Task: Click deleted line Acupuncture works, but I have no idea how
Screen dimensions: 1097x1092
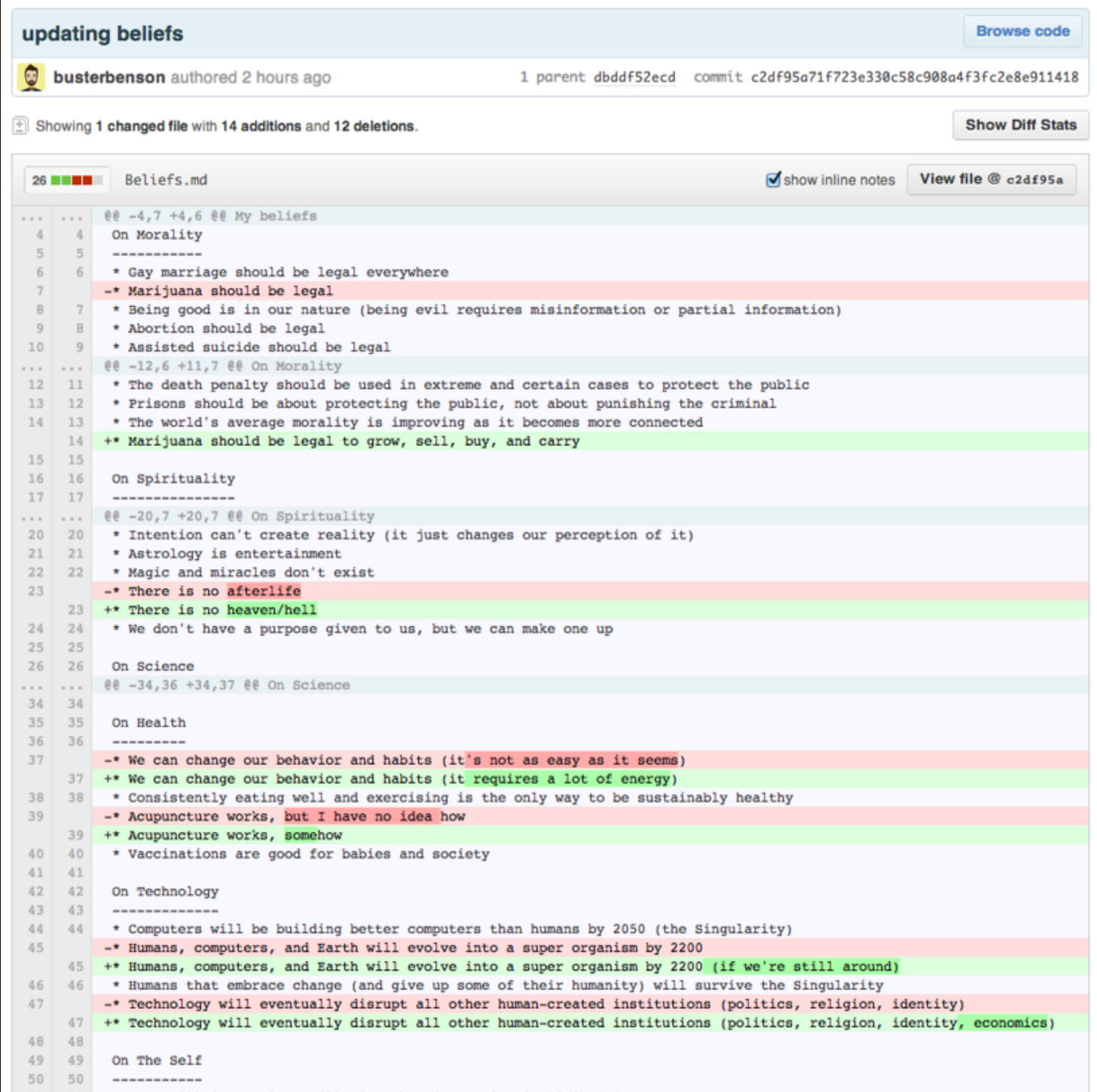Action: 590,817
